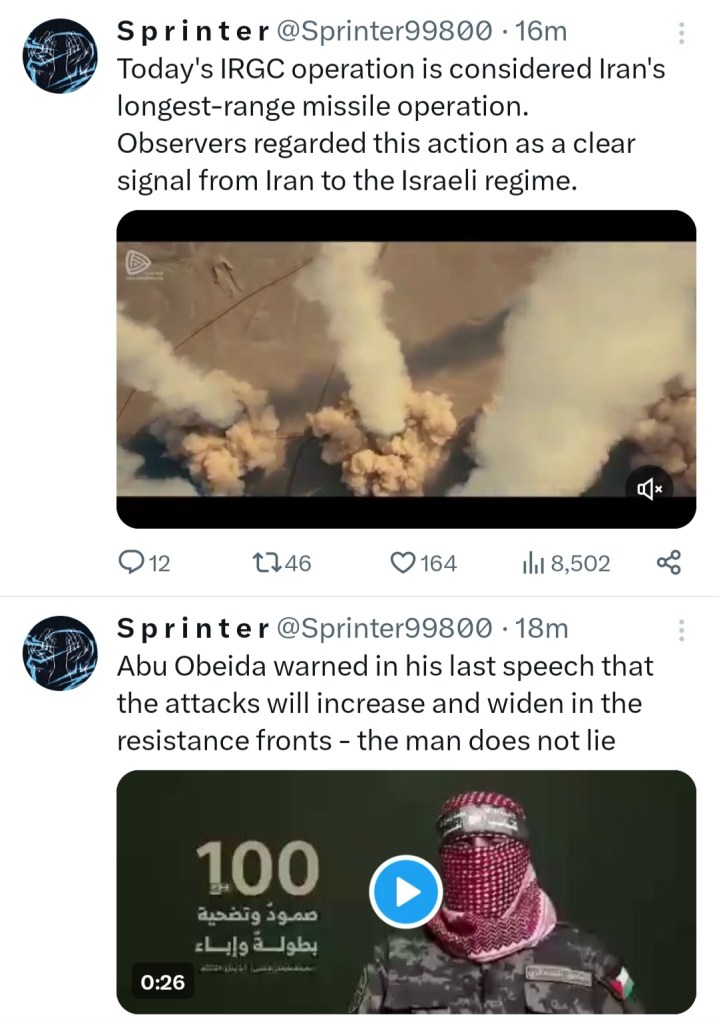Screen dimensions: 719x1023
Task: Open the 16m timestamp of first tweet
Action: [541, 32]
